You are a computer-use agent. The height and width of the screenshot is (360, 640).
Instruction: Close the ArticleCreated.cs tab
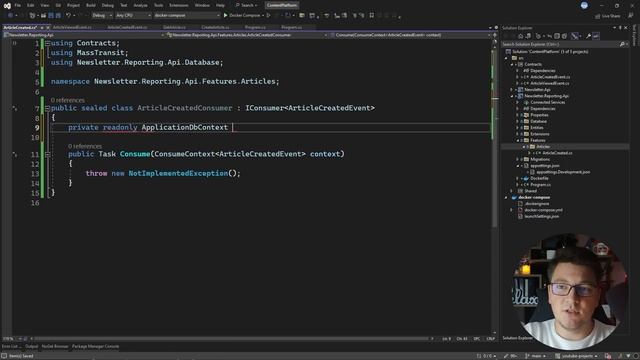pyautogui.click(x=48, y=27)
